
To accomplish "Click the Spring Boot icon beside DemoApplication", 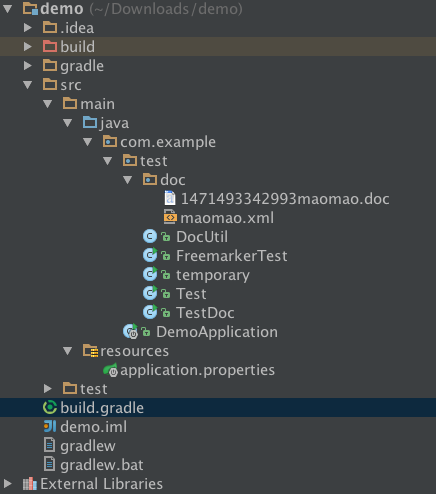I will coord(130,331).
